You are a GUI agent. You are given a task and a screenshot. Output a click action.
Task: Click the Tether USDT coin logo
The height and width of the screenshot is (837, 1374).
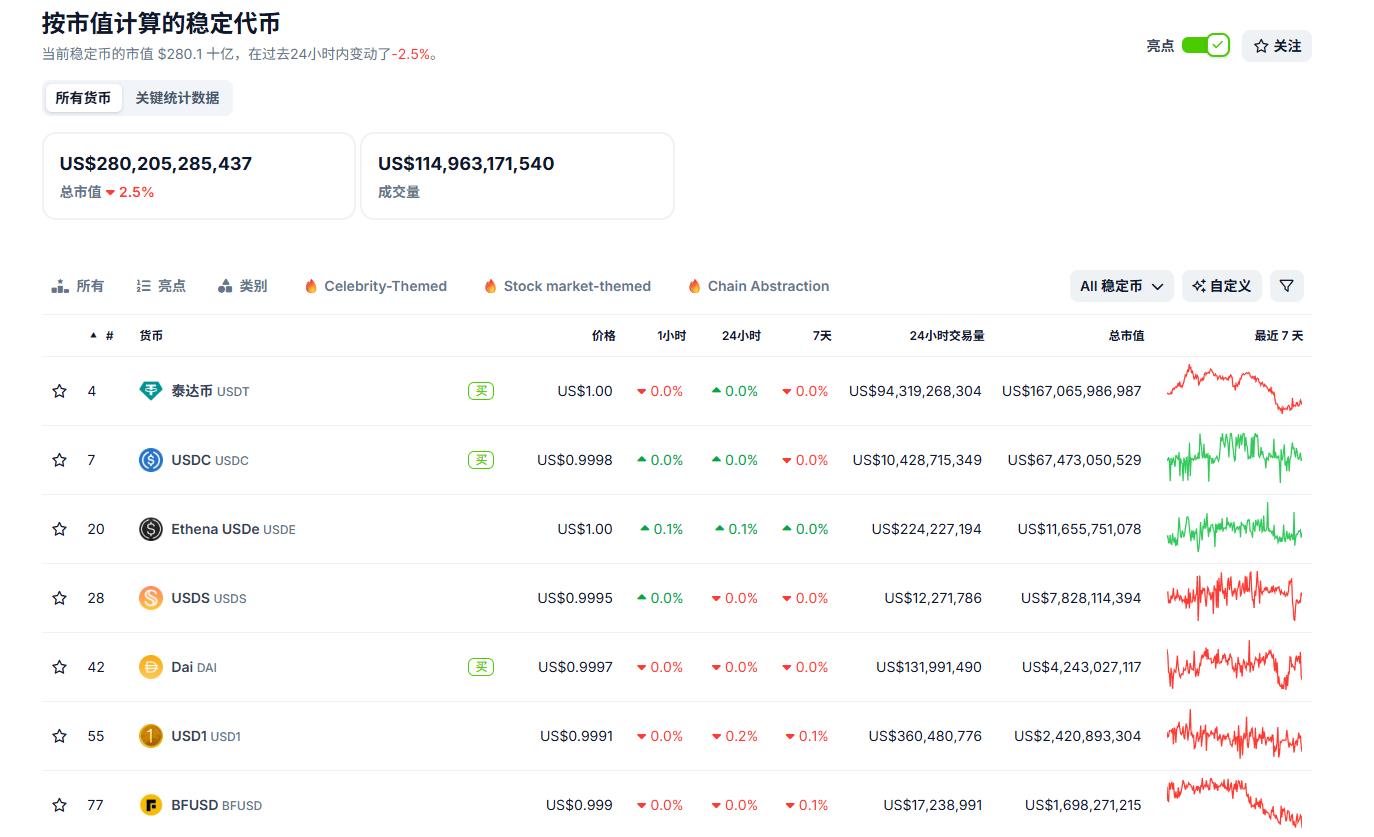coord(150,391)
